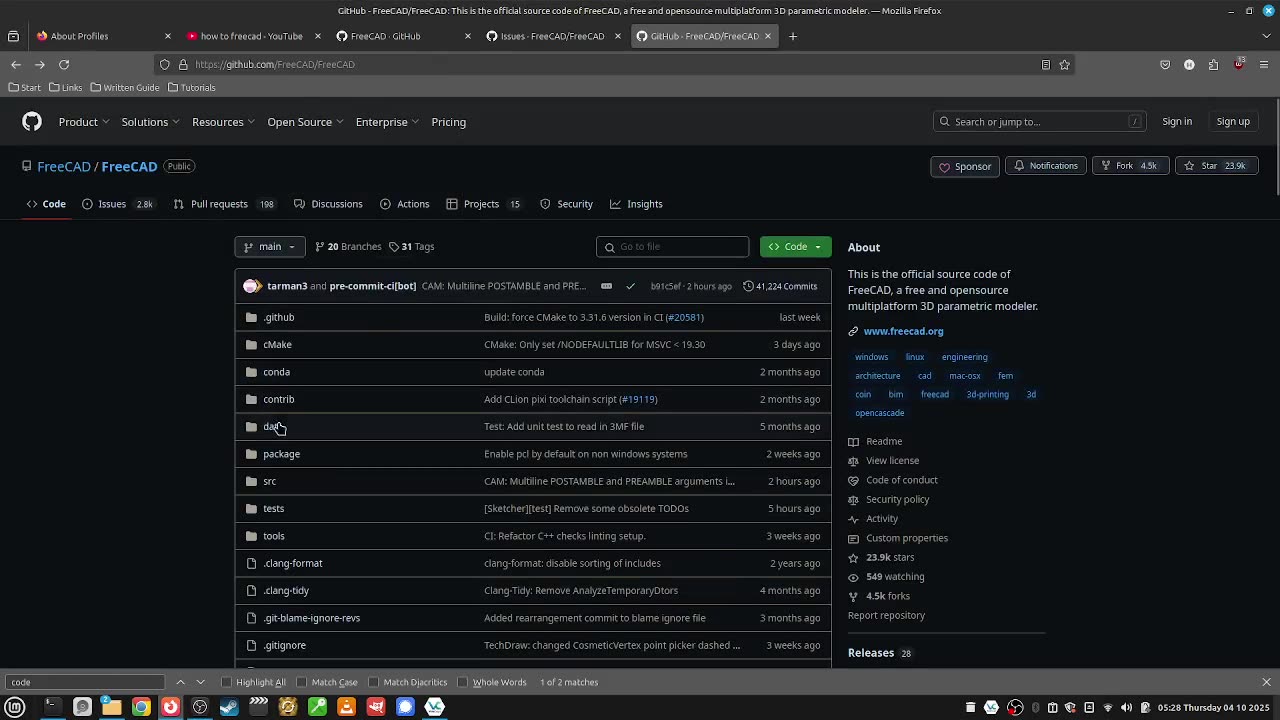Image resolution: width=1280 pixels, height=720 pixels.
Task: Switch to the Issues tab
Action: click(118, 204)
